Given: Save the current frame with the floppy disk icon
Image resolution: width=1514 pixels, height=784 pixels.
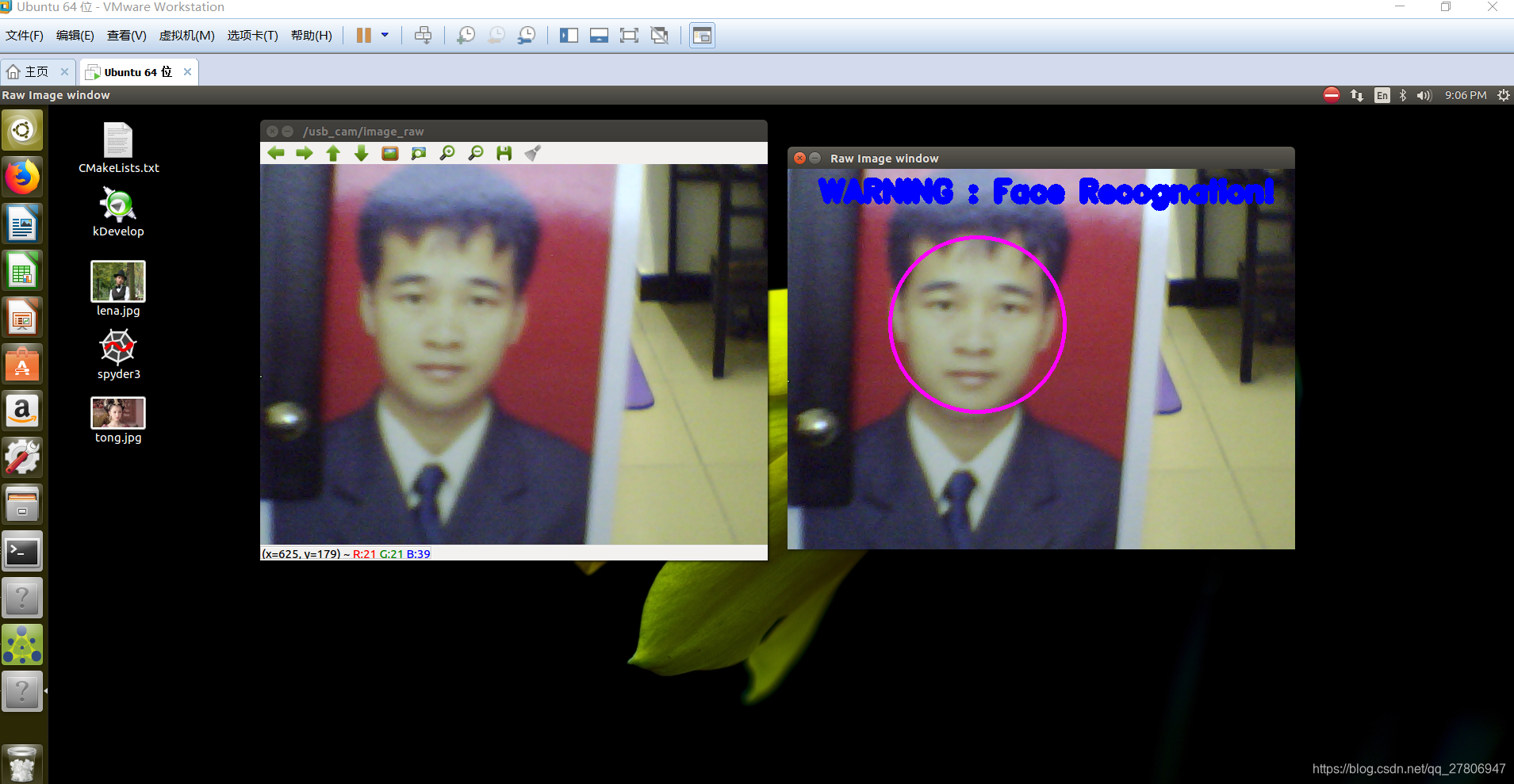Looking at the screenshot, I should (x=504, y=153).
